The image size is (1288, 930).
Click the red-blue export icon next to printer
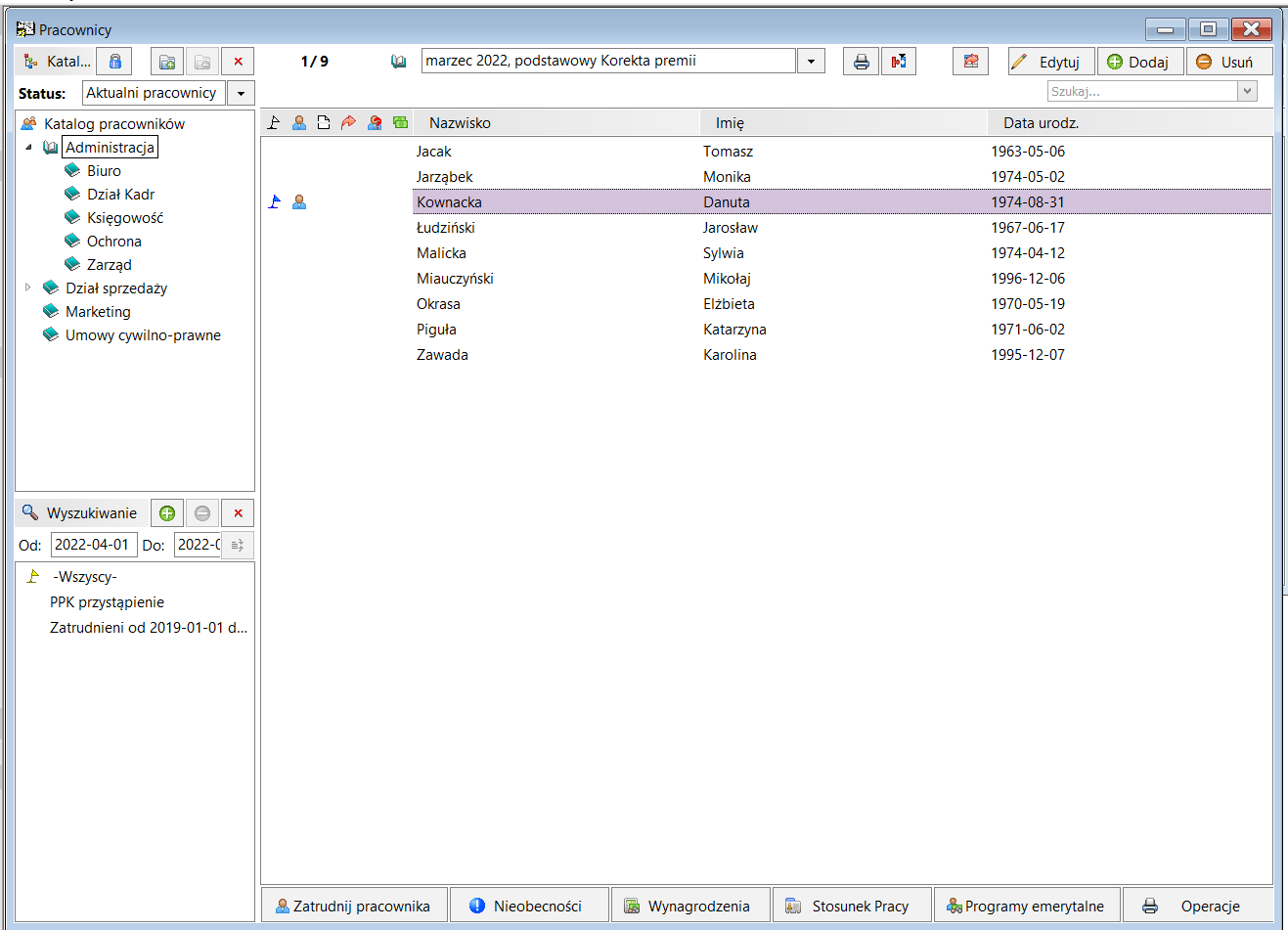coord(899,62)
